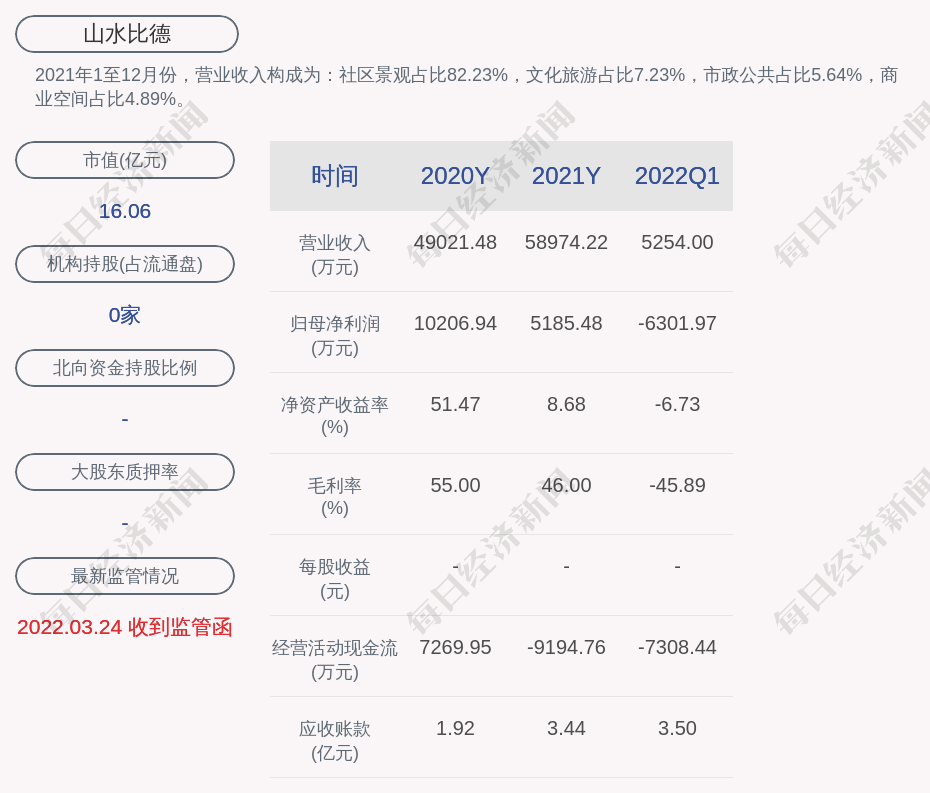
Task: Click gross margin value 55.00
Action: (455, 485)
